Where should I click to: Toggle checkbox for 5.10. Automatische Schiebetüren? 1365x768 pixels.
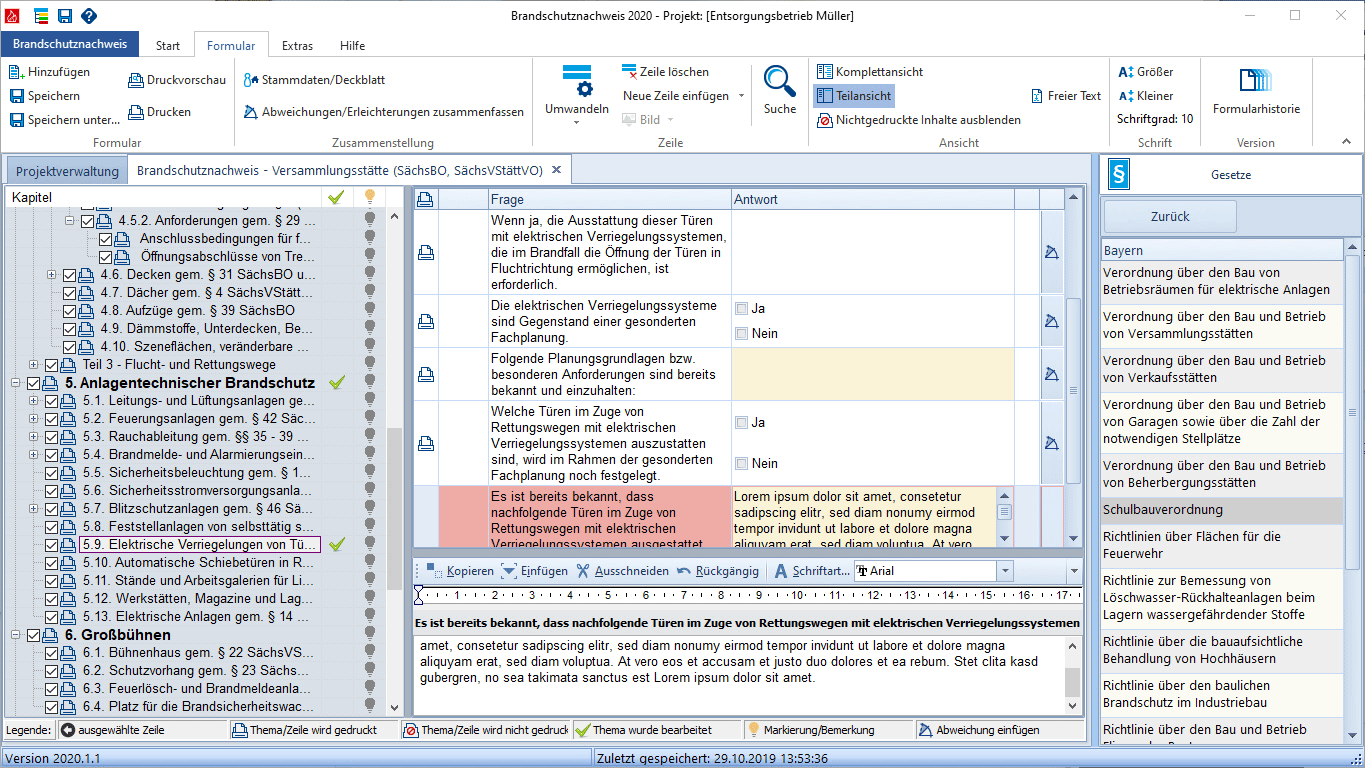(x=53, y=563)
